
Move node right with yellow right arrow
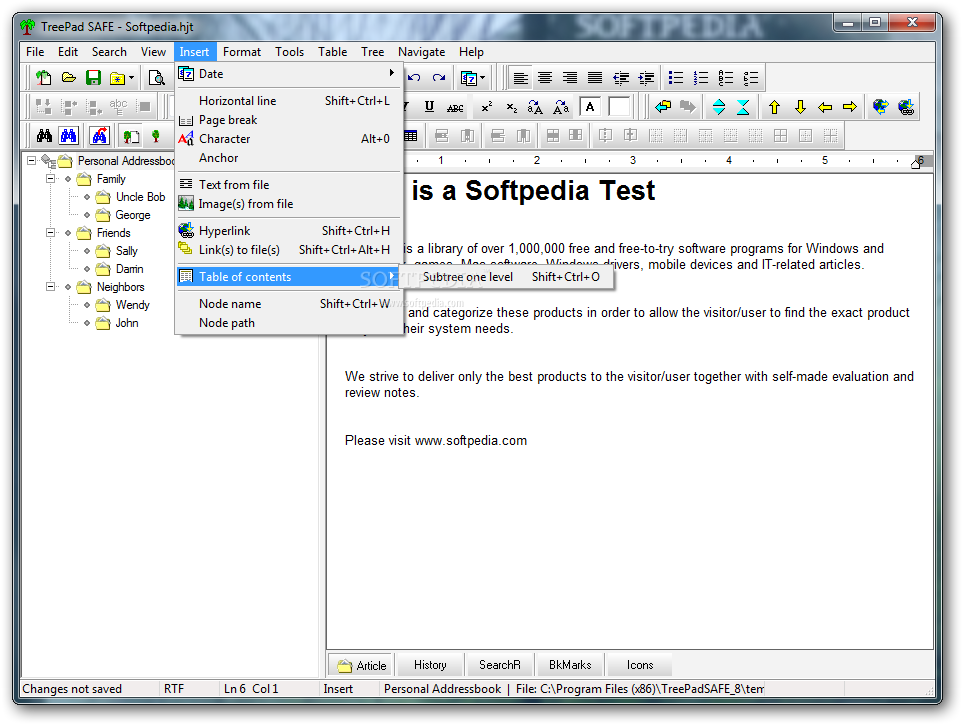[x=850, y=108]
